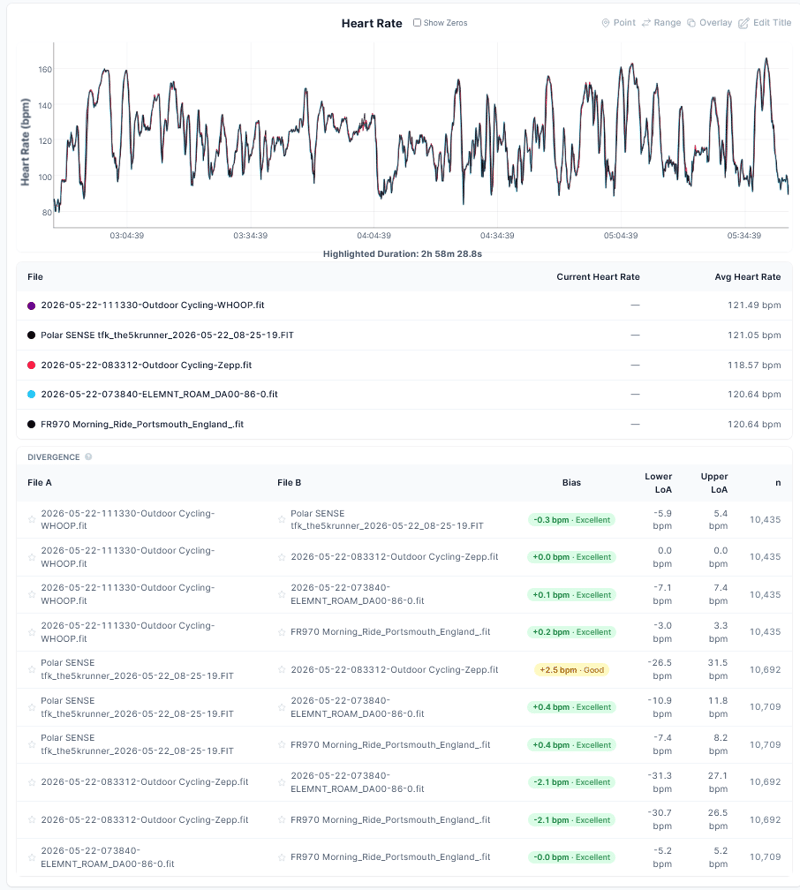Click the Point tool icon
The image size is (800, 890).
(605, 23)
